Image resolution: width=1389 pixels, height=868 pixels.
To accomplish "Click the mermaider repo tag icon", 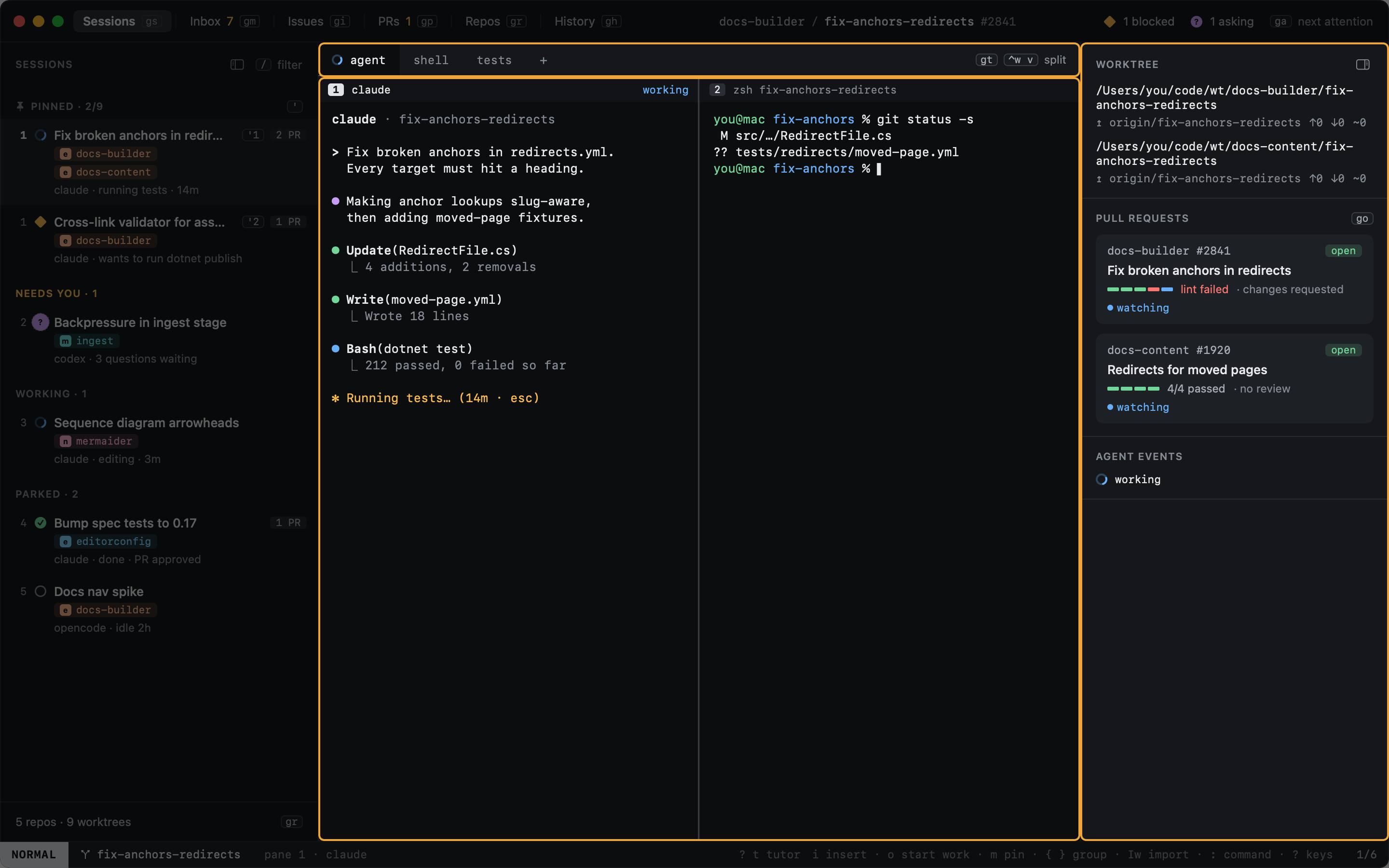I will 66,441.
